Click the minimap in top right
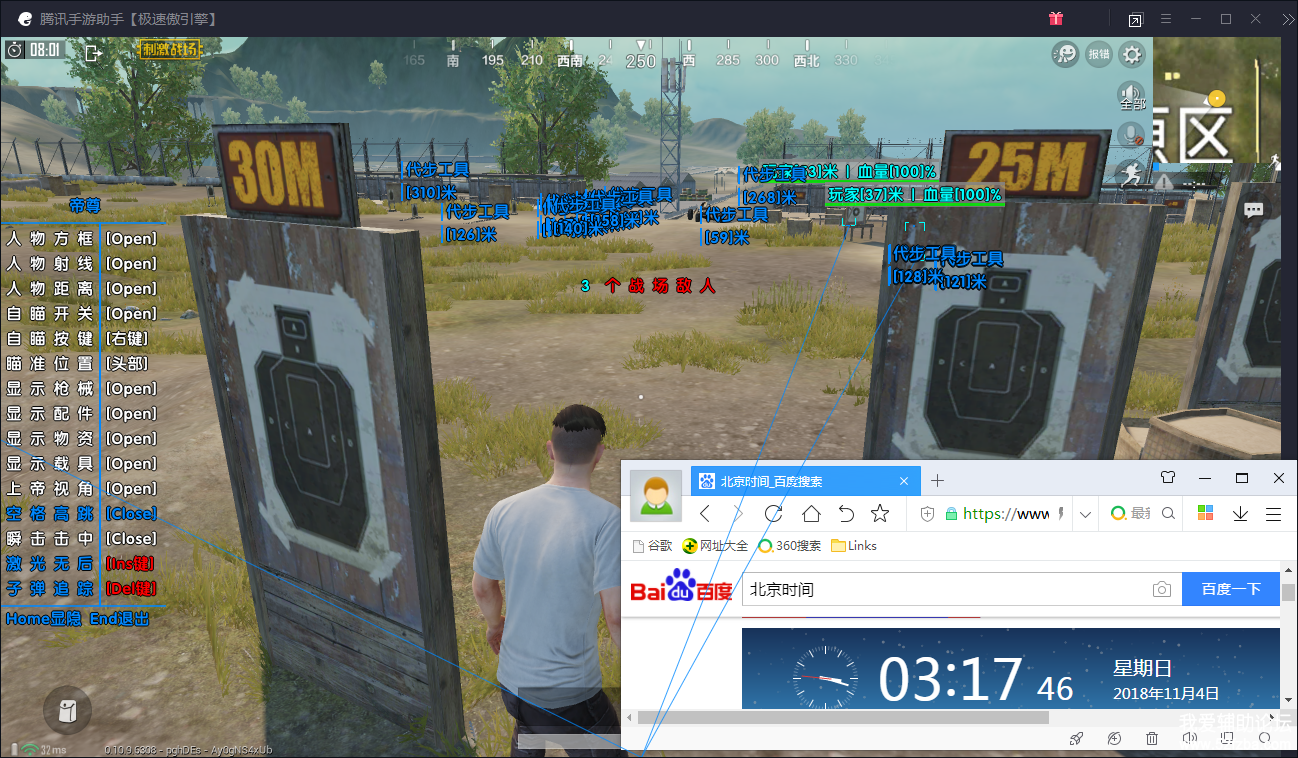 [x=1217, y=100]
